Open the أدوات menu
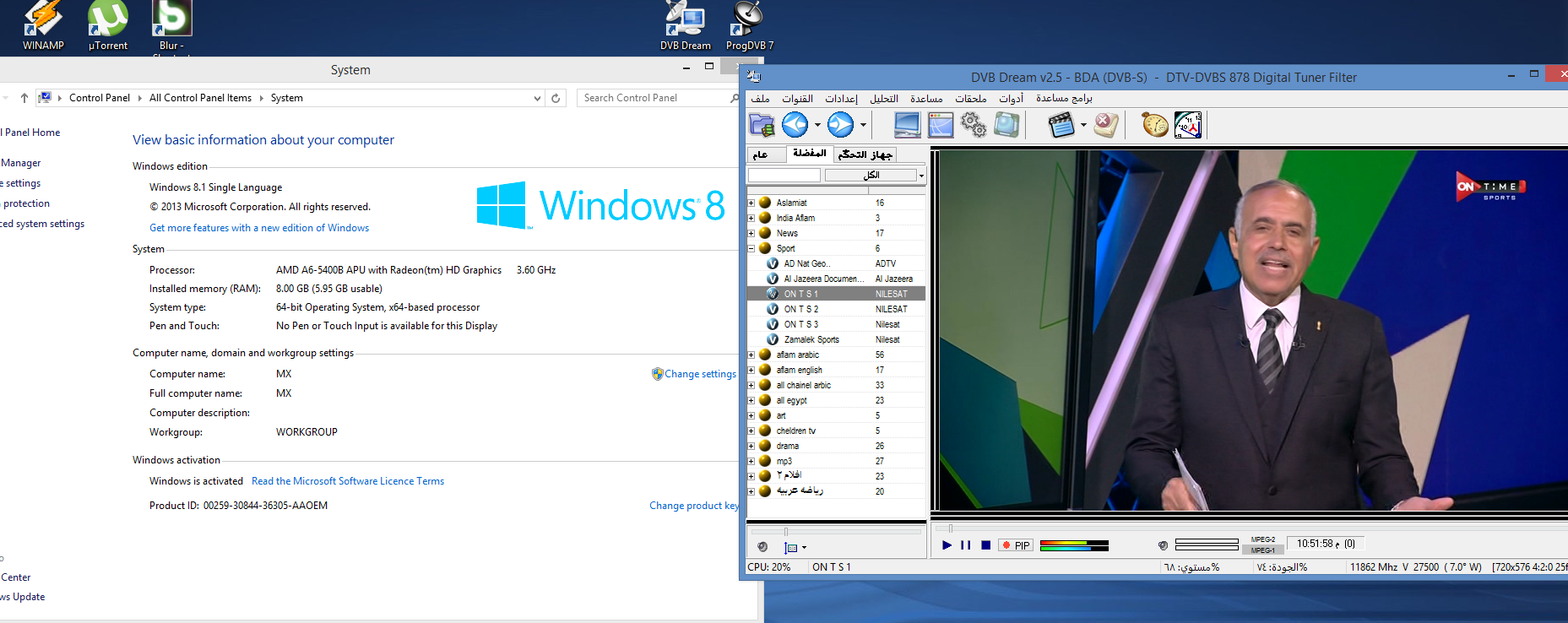1568x623 pixels. (1011, 99)
